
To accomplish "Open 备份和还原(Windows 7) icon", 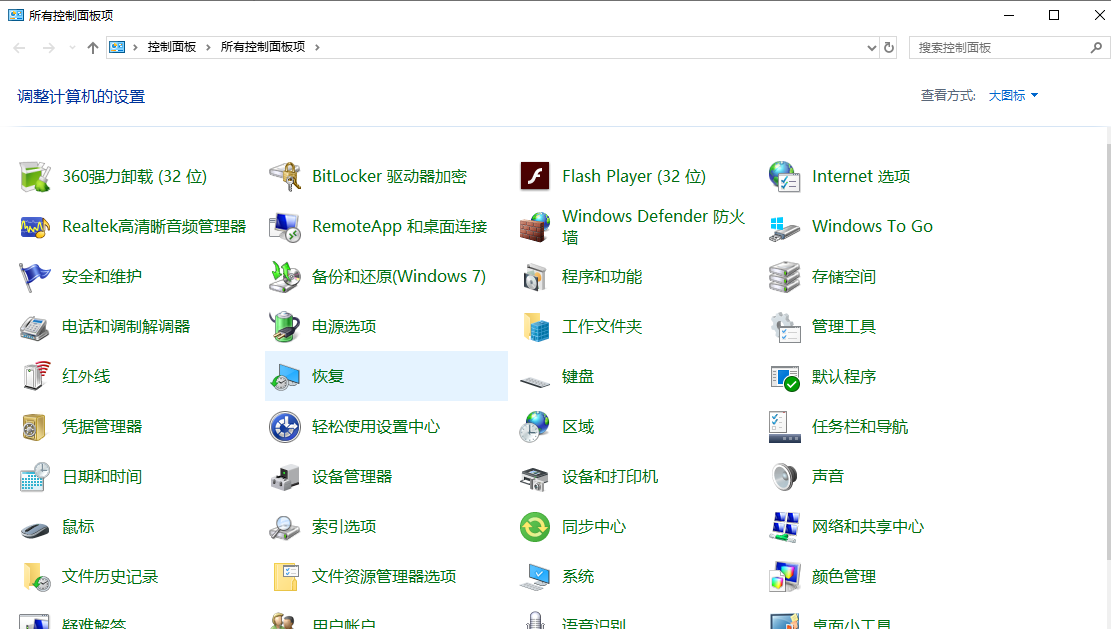I will pos(285,277).
